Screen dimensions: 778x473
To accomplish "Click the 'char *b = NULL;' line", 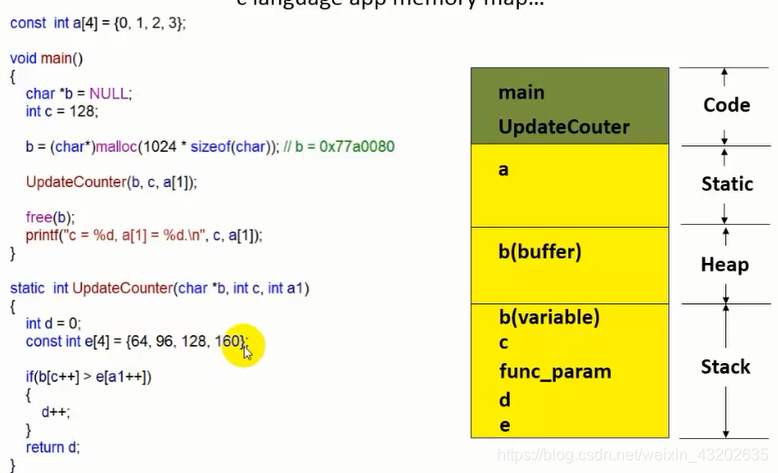I will tap(79, 94).
